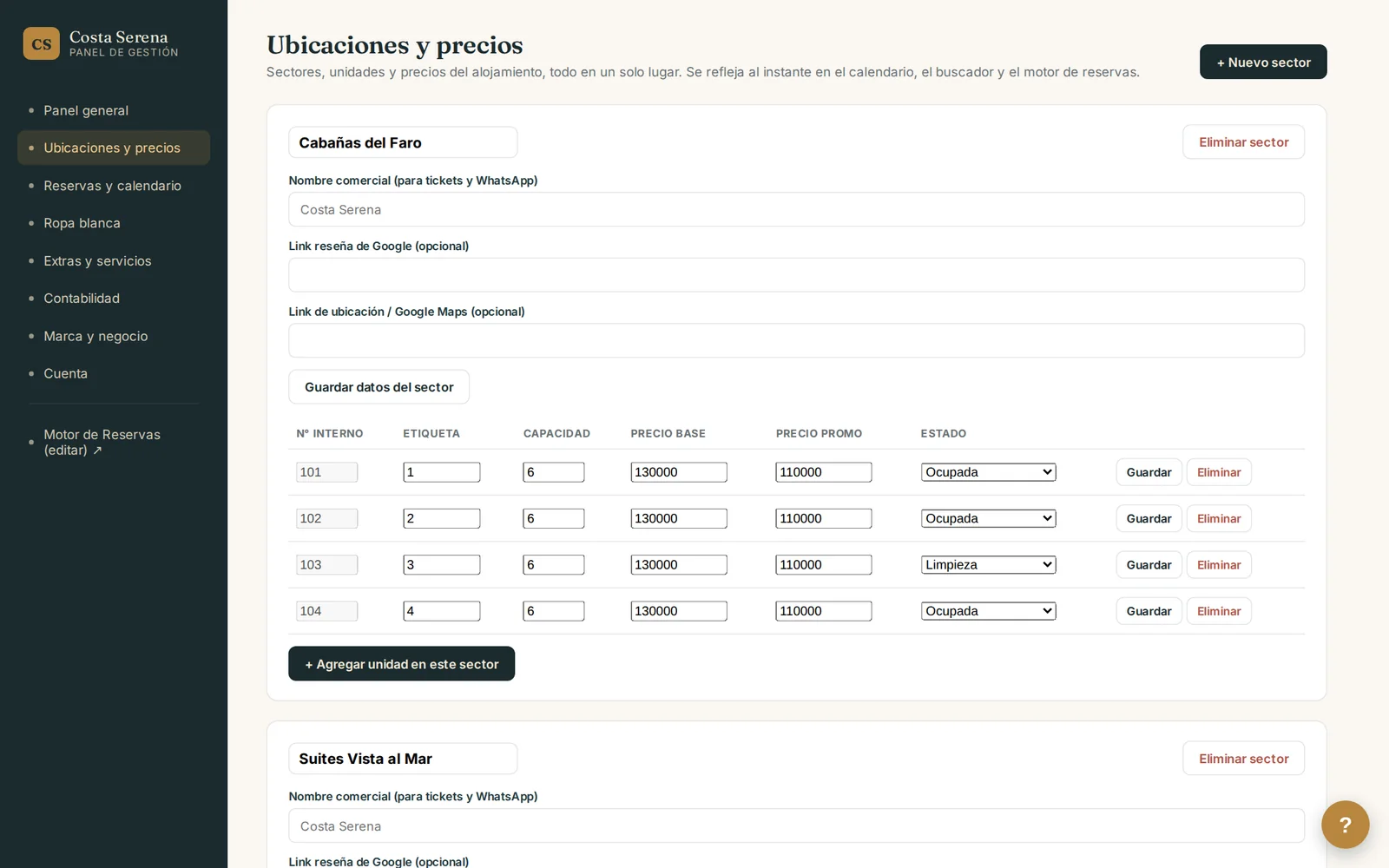The image size is (1389, 868).
Task: Click + Agregar unidad en este sector
Action: [x=401, y=664]
